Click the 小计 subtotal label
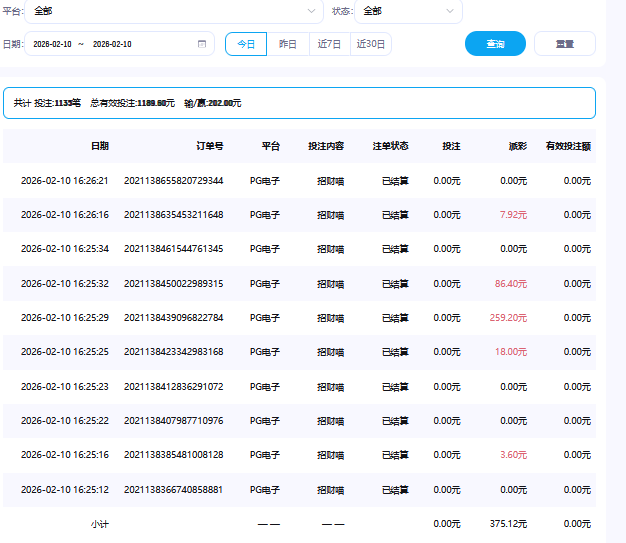The width and height of the screenshot is (626, 543). pyautogui.click(x=100, y=524)
